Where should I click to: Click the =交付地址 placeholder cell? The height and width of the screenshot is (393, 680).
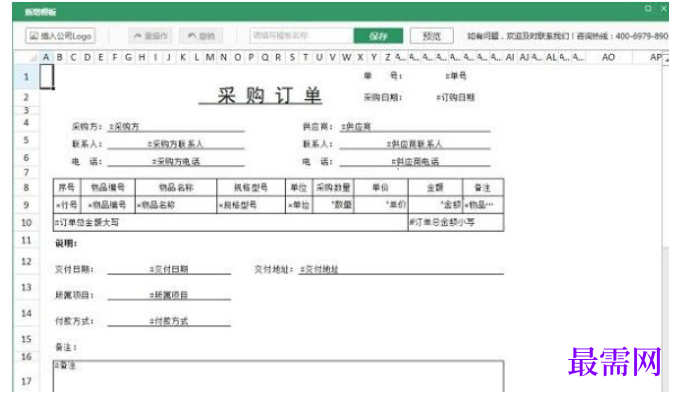[401, 269]
